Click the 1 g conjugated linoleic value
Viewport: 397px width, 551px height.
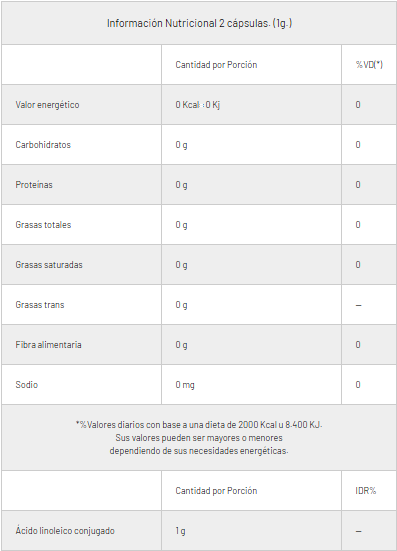coord(180,531)
